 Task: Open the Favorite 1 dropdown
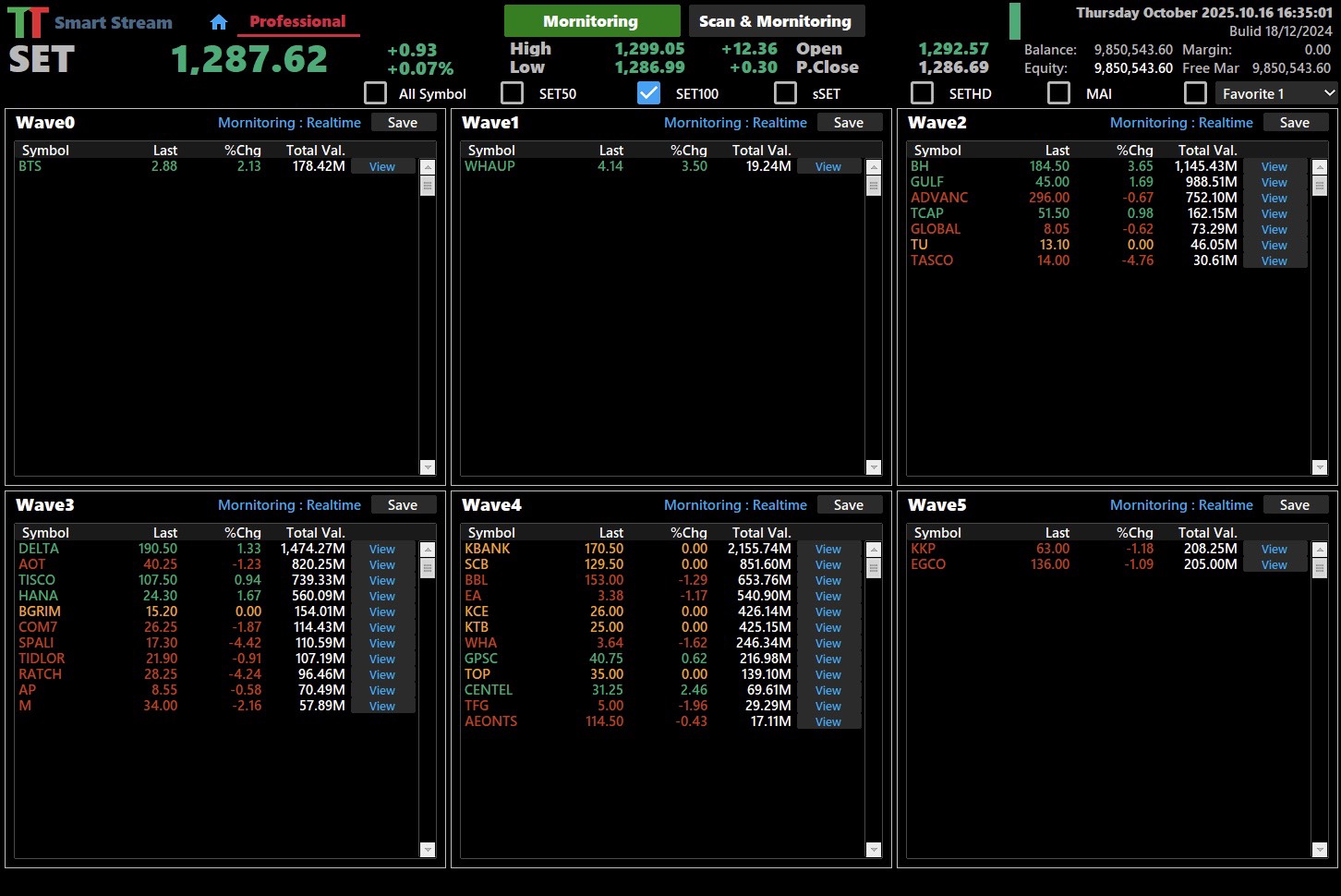(x=1275, y=93)
